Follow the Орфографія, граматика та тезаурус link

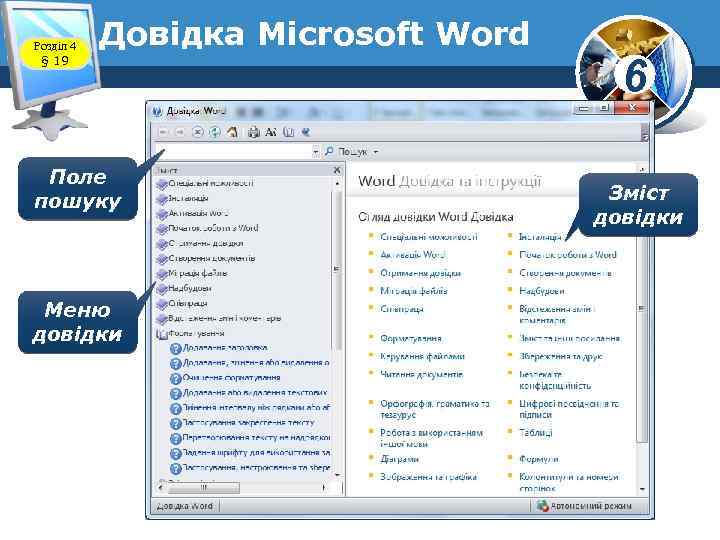[435, 409]
